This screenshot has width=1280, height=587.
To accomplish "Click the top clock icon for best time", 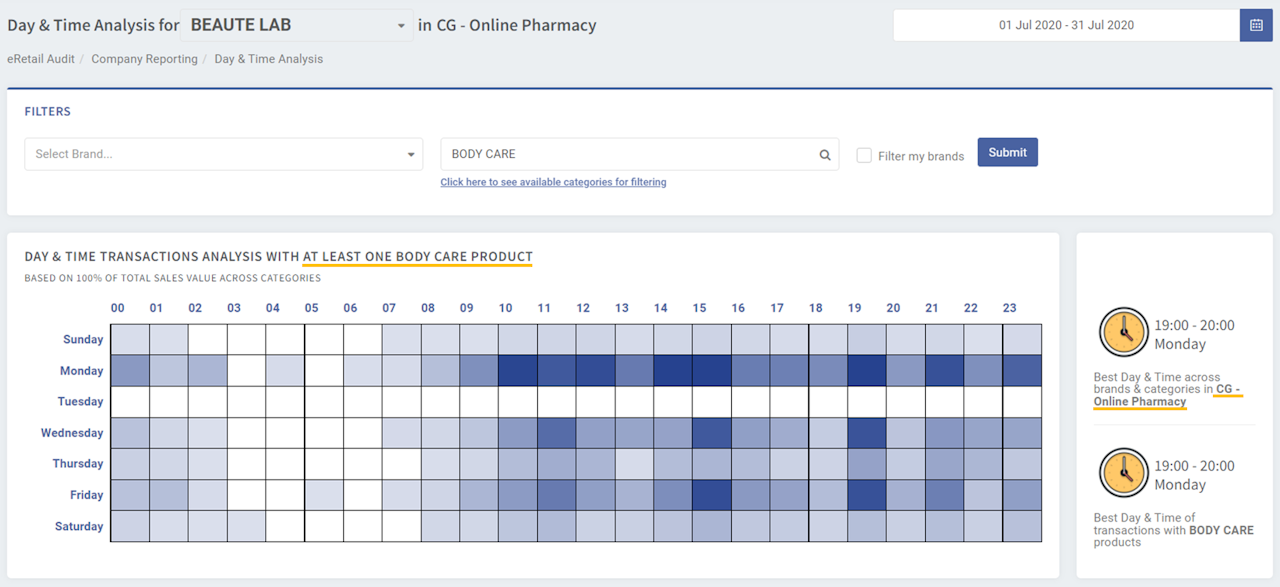I will pos(1122,333).
